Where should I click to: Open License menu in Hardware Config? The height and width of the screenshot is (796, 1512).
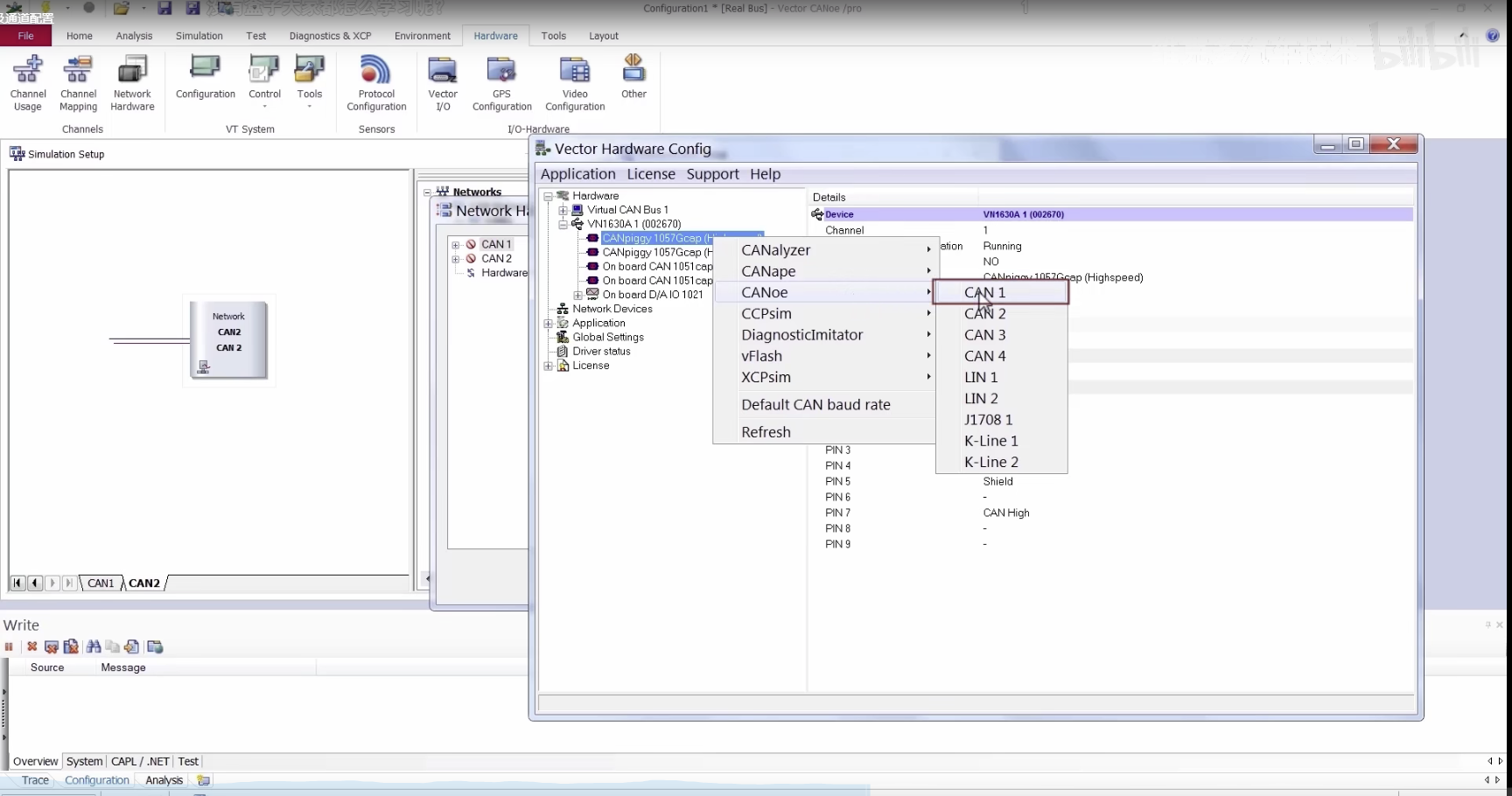pos(651,174)
